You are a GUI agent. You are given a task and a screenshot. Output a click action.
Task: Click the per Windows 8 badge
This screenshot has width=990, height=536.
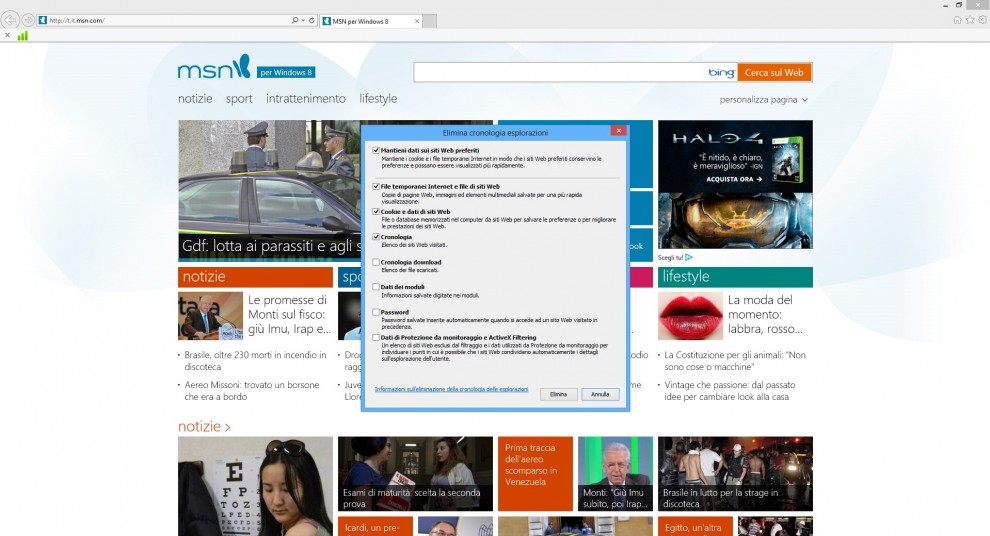click(x=286, y=73)
